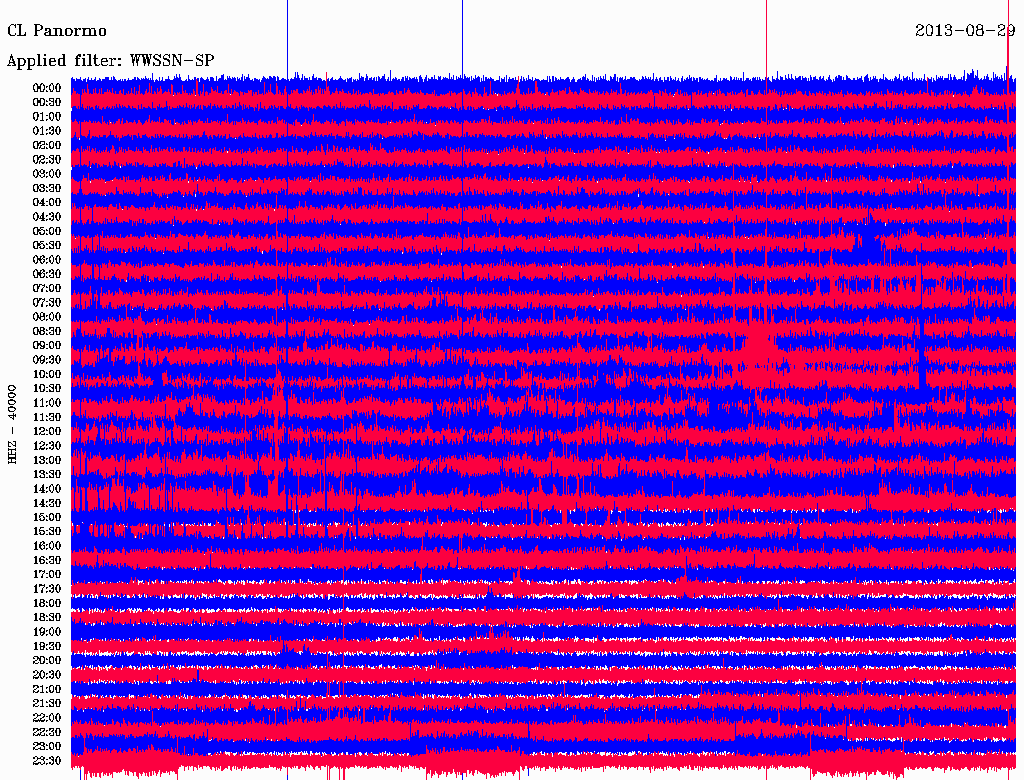Image resolution: width=1024 pixels, height=780 pixels.
Task: Select the 00:00 time label
Action: (x=47, y=88)
